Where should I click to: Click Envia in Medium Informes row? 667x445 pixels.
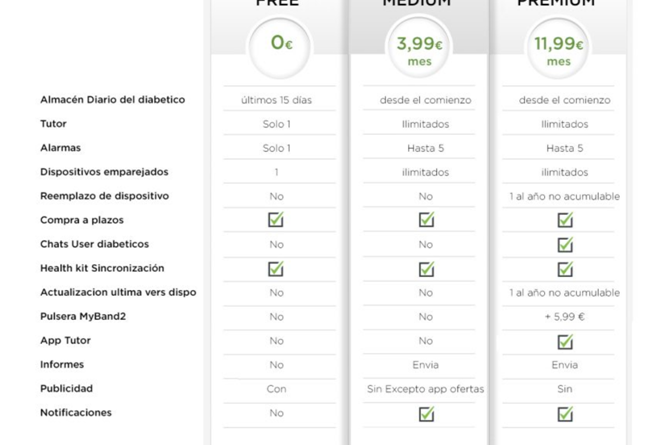[x=425, y=365]
